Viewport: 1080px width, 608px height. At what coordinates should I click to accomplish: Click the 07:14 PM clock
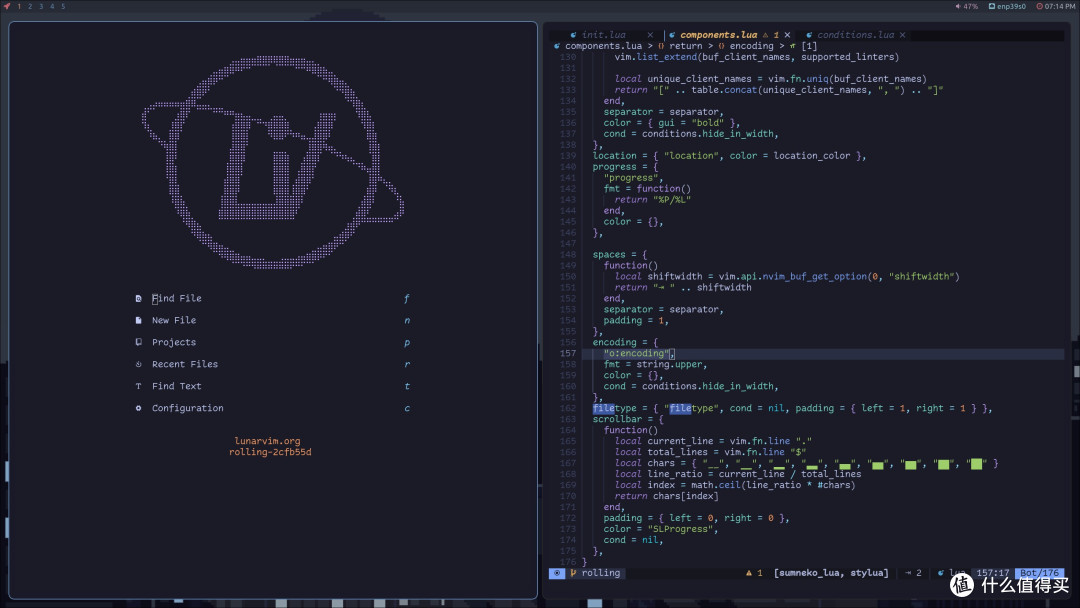point(1055,6)
